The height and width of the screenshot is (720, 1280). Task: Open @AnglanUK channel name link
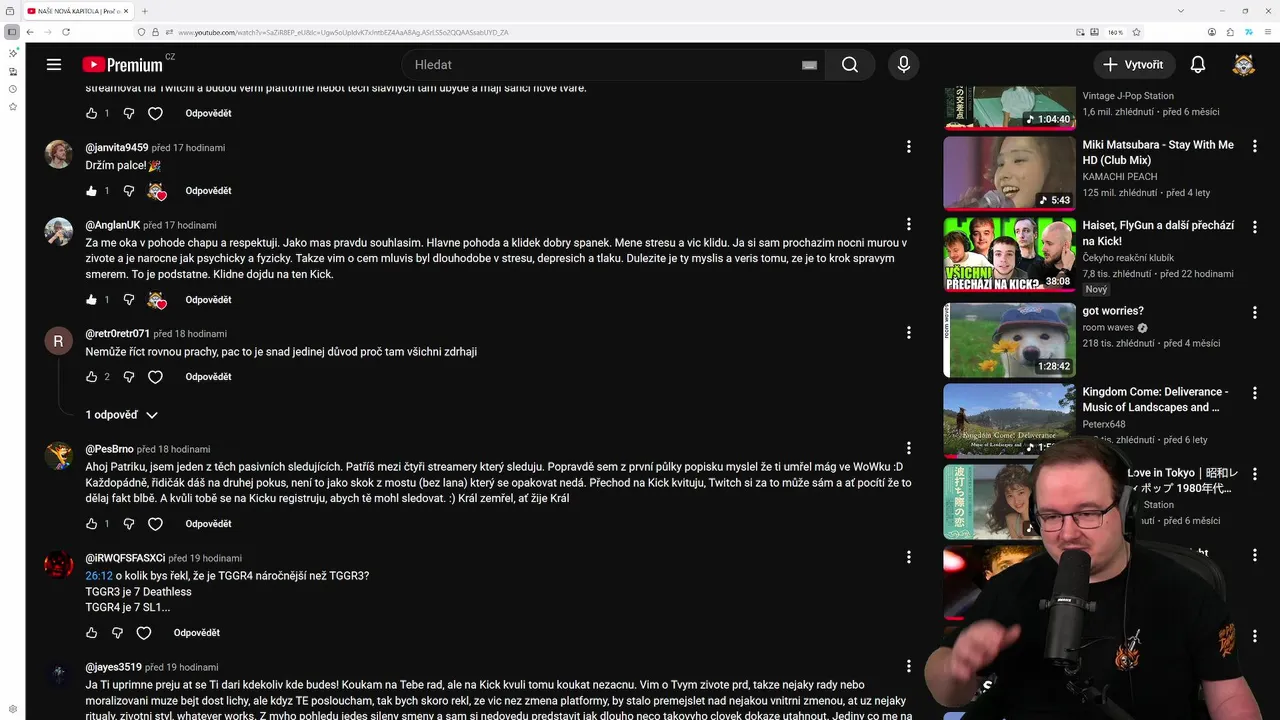click(113, 225)
